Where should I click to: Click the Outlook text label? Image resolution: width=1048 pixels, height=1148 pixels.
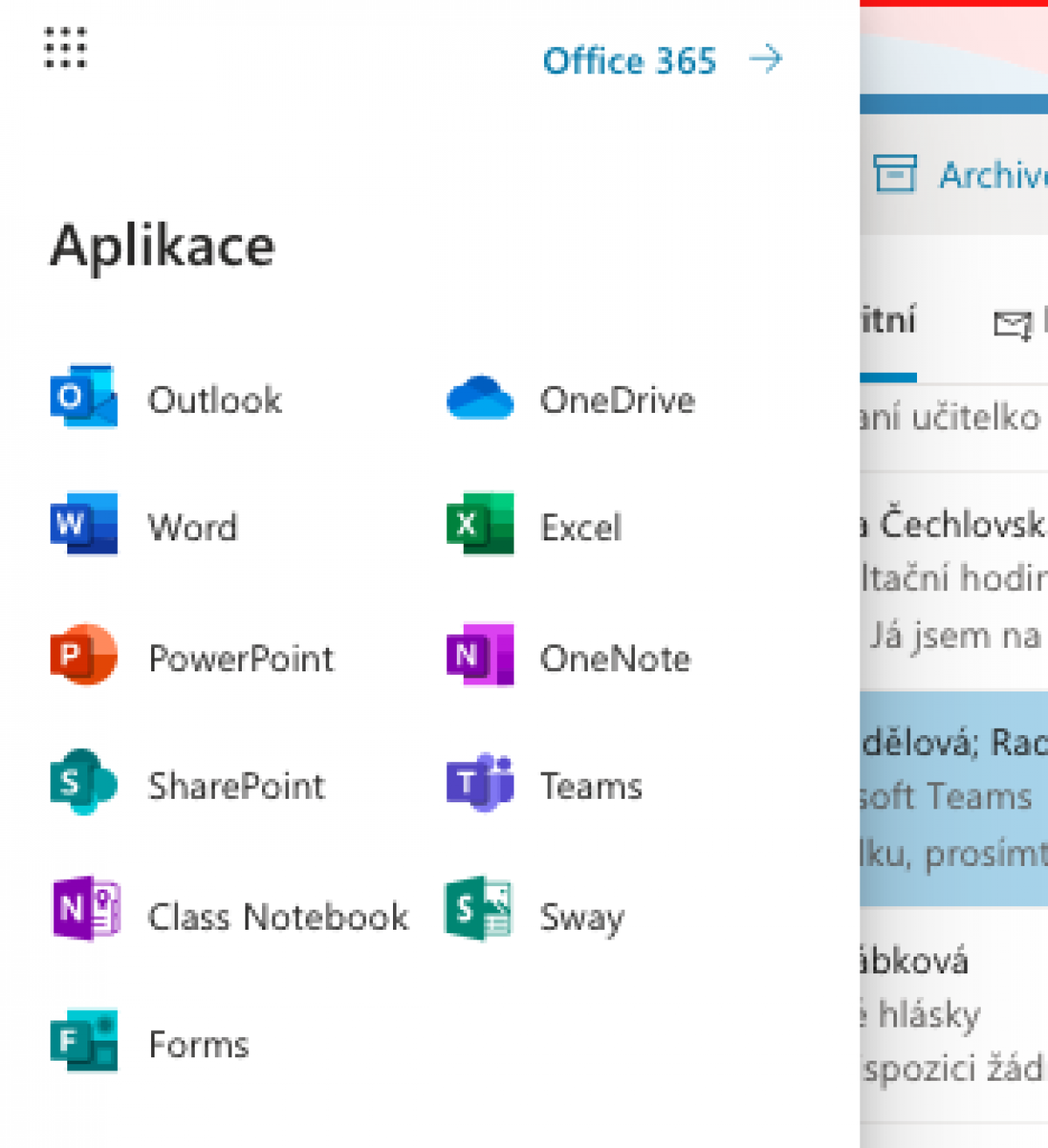pos(215,401)
